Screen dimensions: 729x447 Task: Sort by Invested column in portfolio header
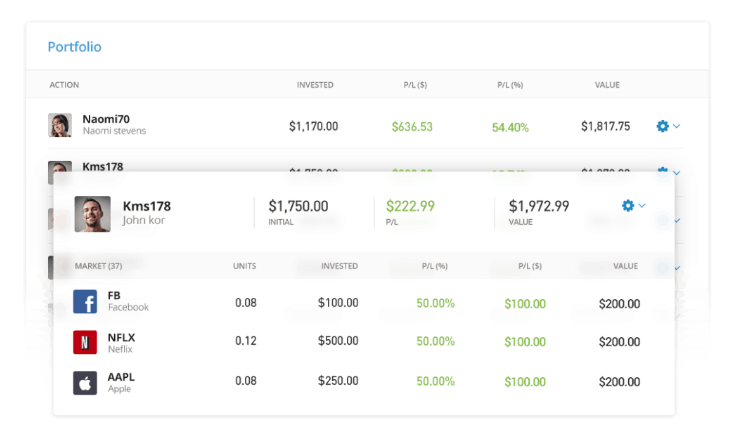(315, 85)
